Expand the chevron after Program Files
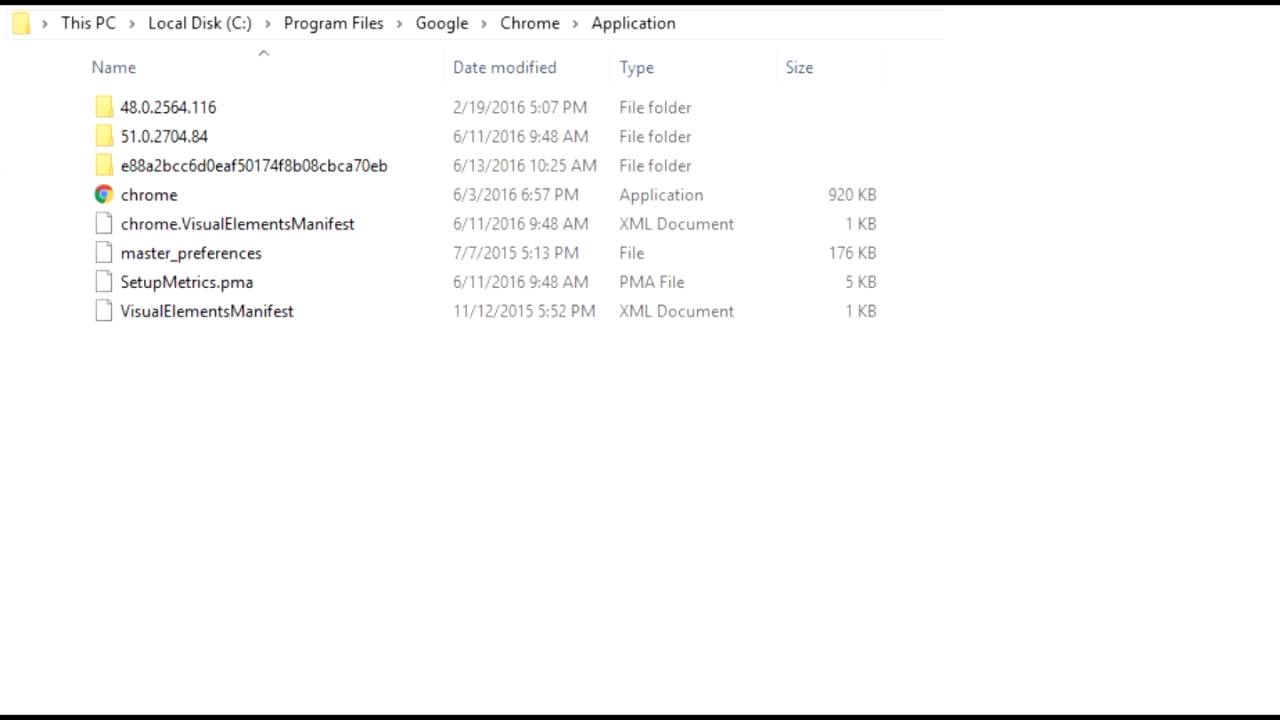 [x=400, y=24]
